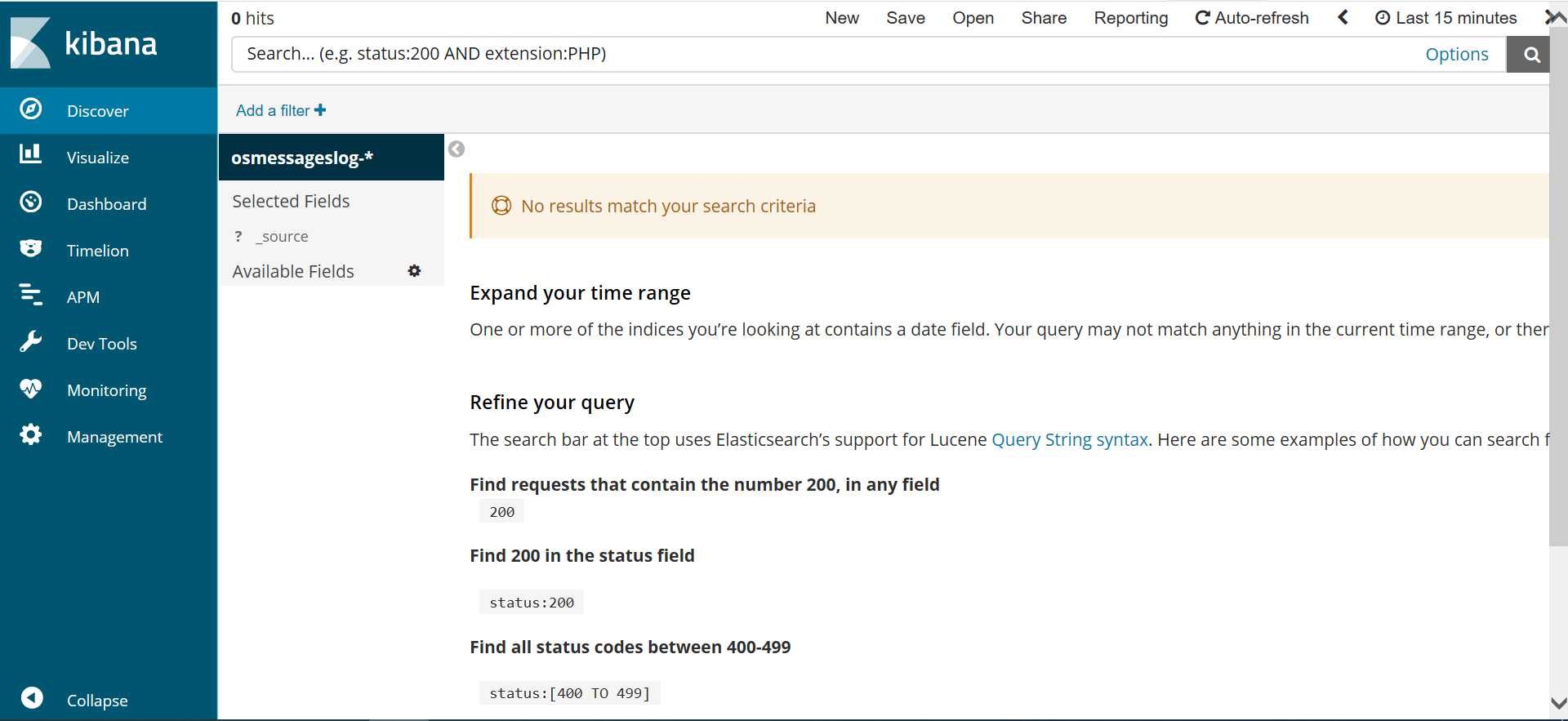
Task: Click the question mark type icon beside _source
Action: tap(238, 236)
